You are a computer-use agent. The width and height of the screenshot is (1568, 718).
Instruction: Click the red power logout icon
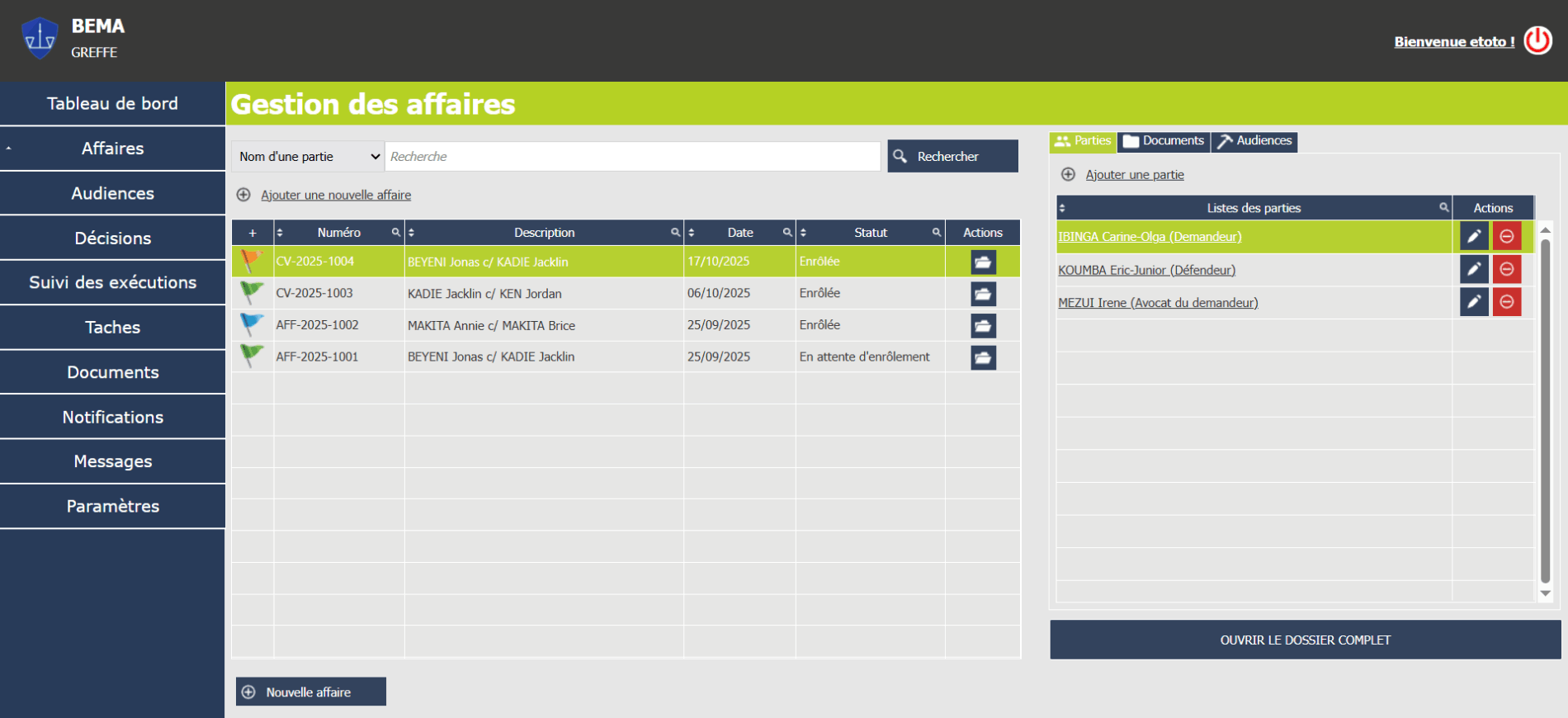1537,40
